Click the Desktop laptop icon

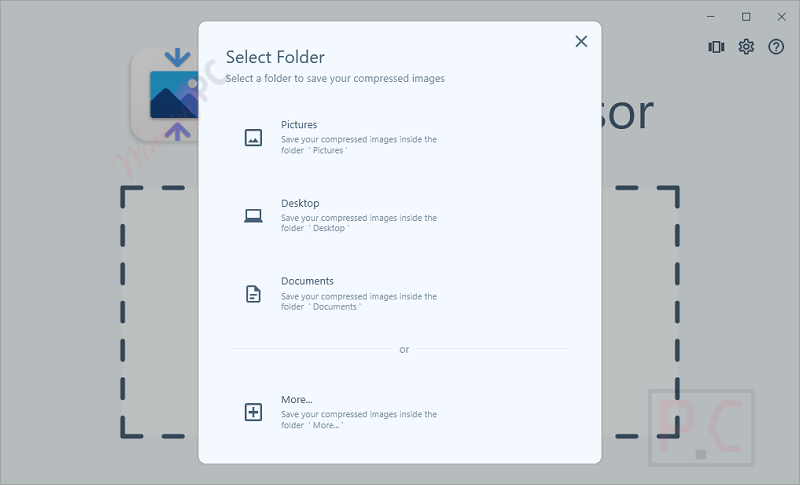(254, 216)
